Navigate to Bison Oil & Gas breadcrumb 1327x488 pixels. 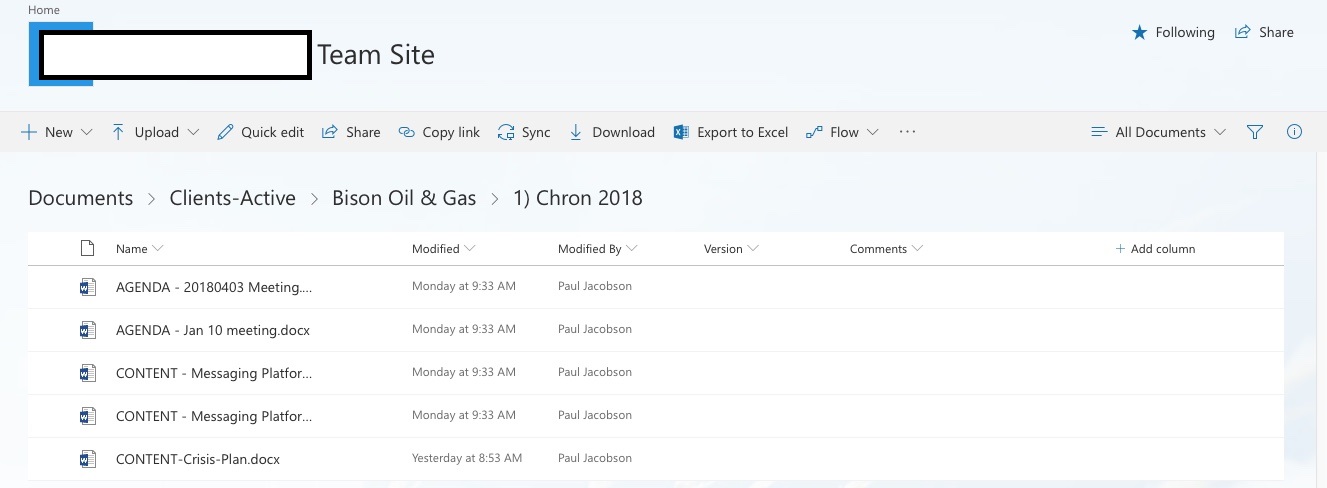[404, 198]
